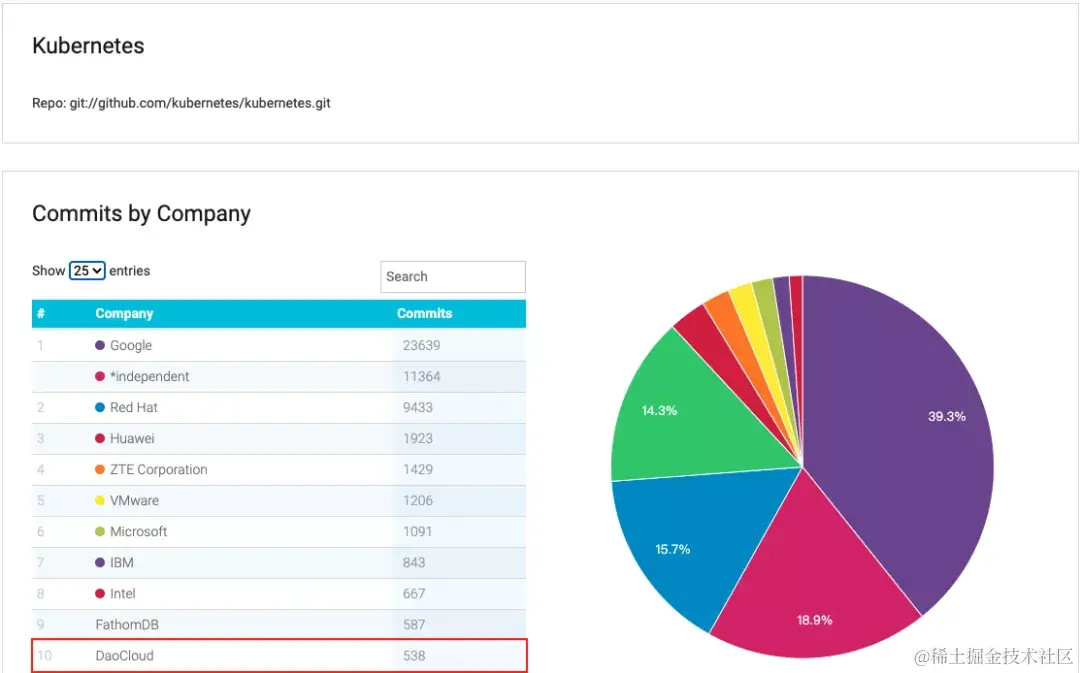Select the IBM company name
The image size is (1080, 673).
[122, 562]
